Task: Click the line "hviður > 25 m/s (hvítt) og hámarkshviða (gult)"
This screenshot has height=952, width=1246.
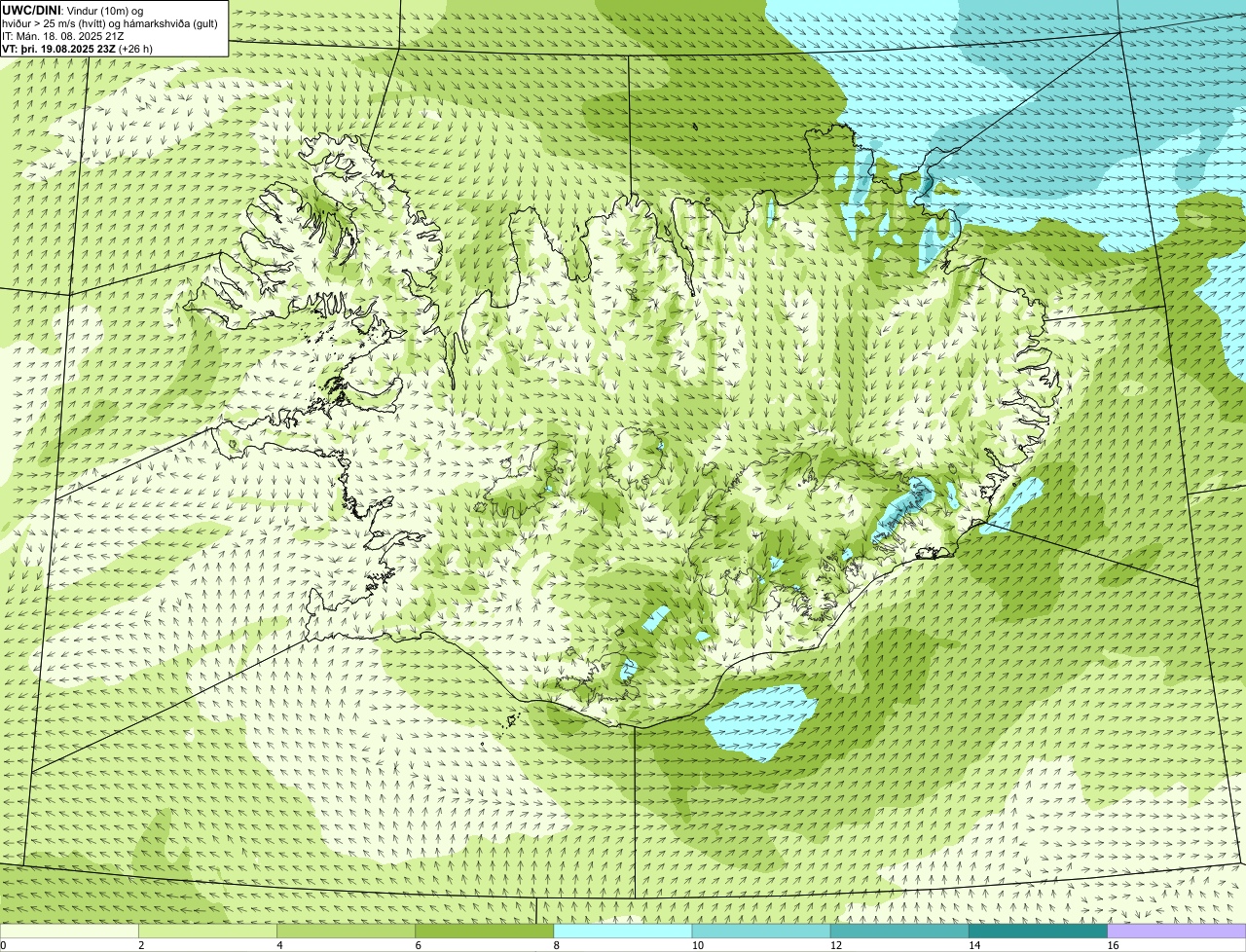Action: (x=110, y=22)
